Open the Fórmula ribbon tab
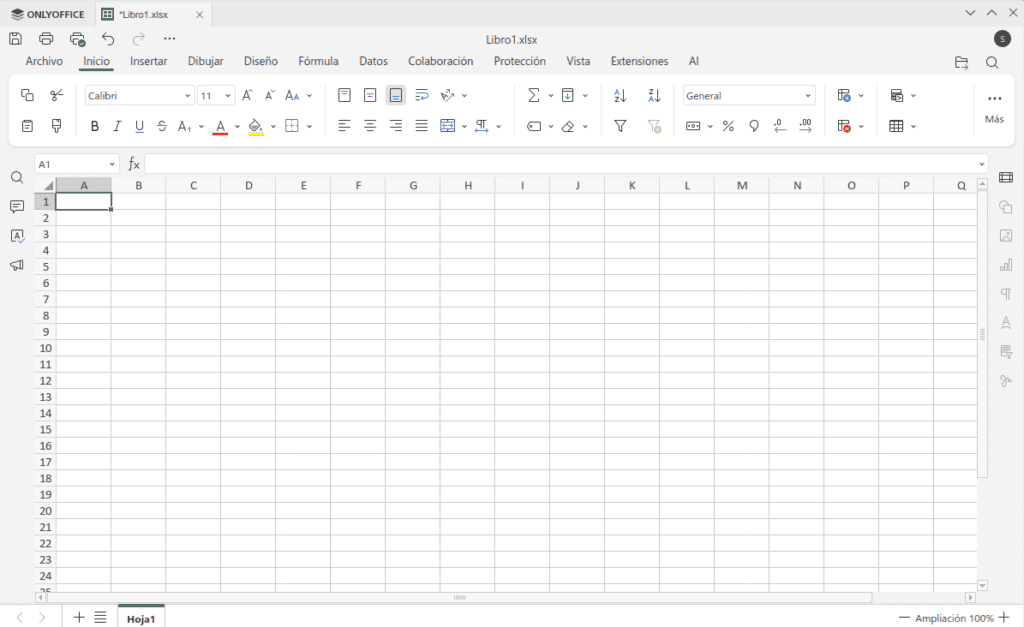 point(318,61)
